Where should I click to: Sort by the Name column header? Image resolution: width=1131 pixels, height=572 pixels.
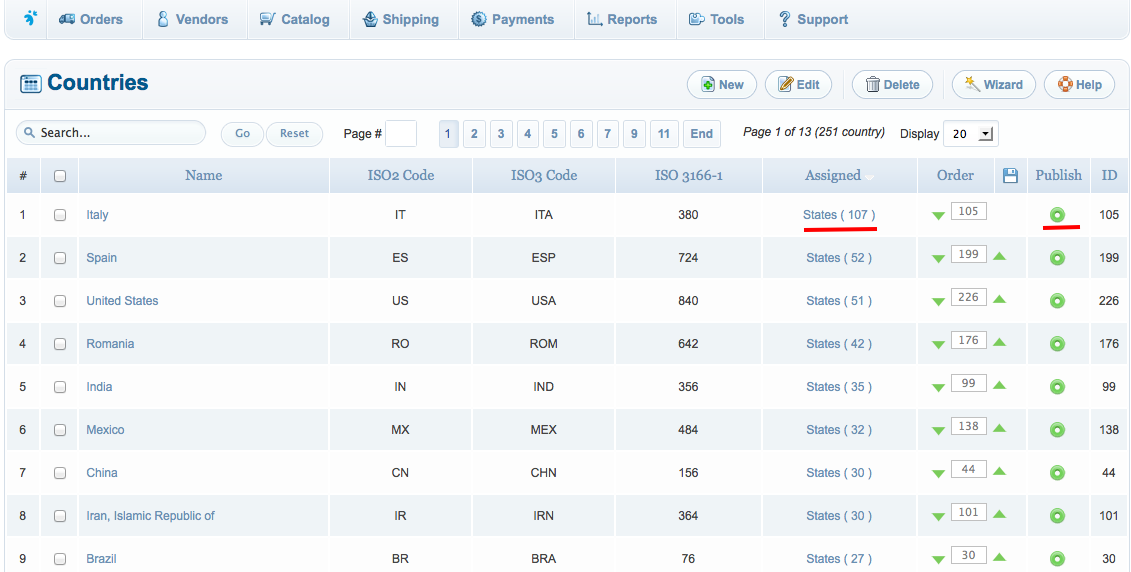click(203, 175)
